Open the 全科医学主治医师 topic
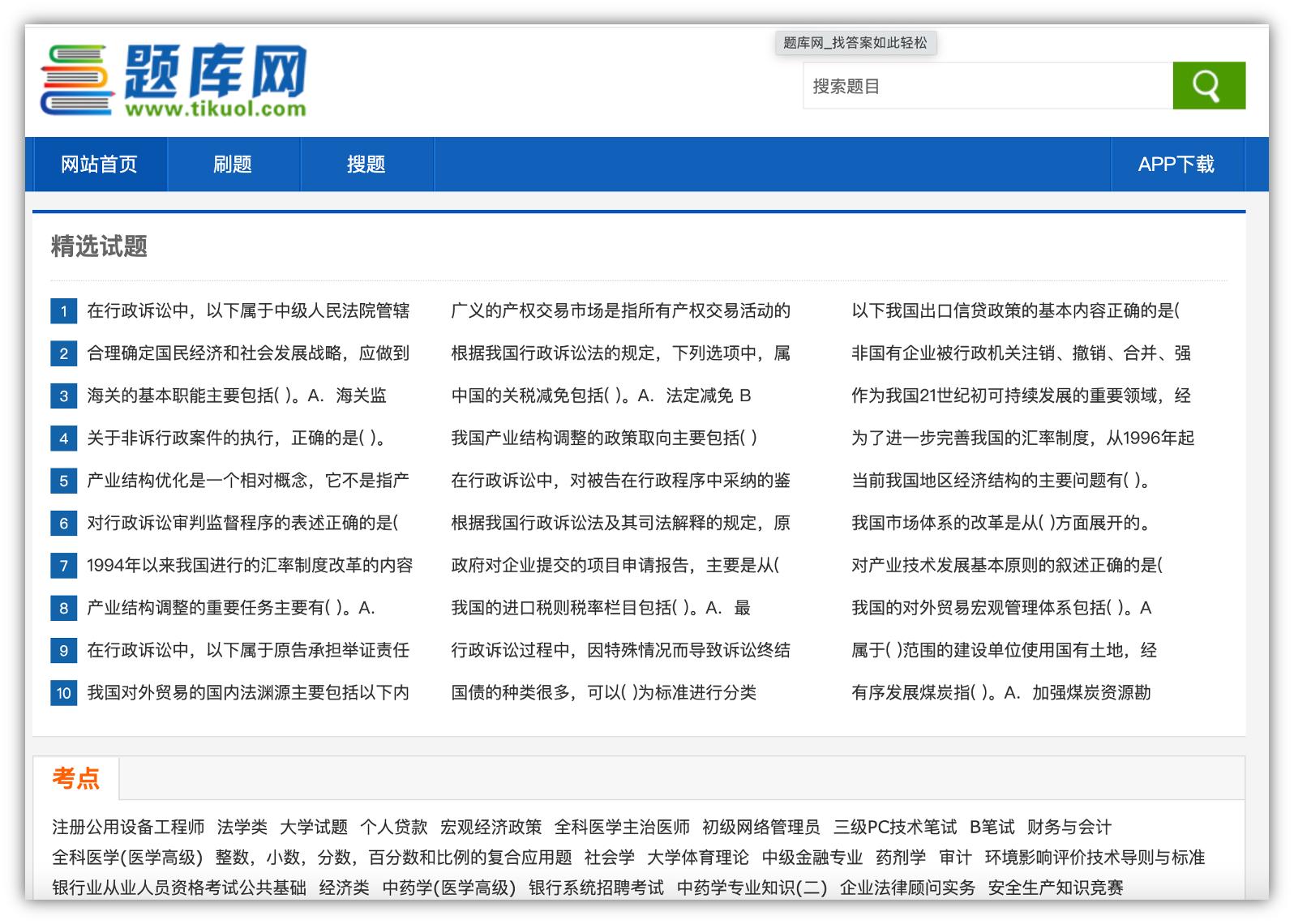Image resolution: width=1294 pixels, height=924 pixels. pos(622,827)
